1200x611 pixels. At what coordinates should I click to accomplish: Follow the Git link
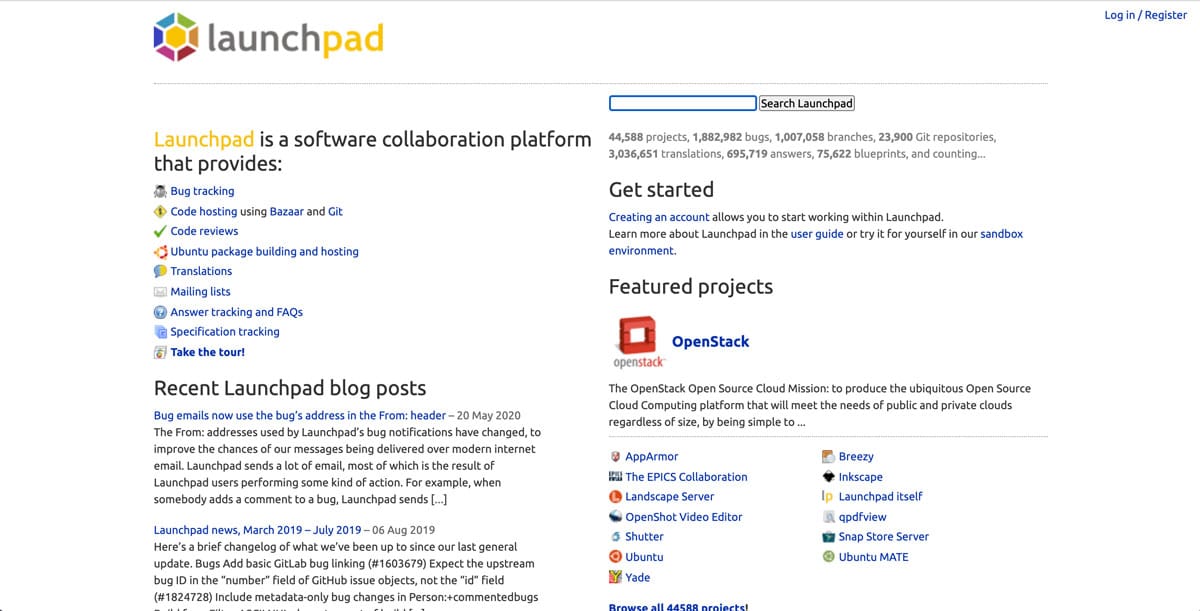[x=335, y=211]
